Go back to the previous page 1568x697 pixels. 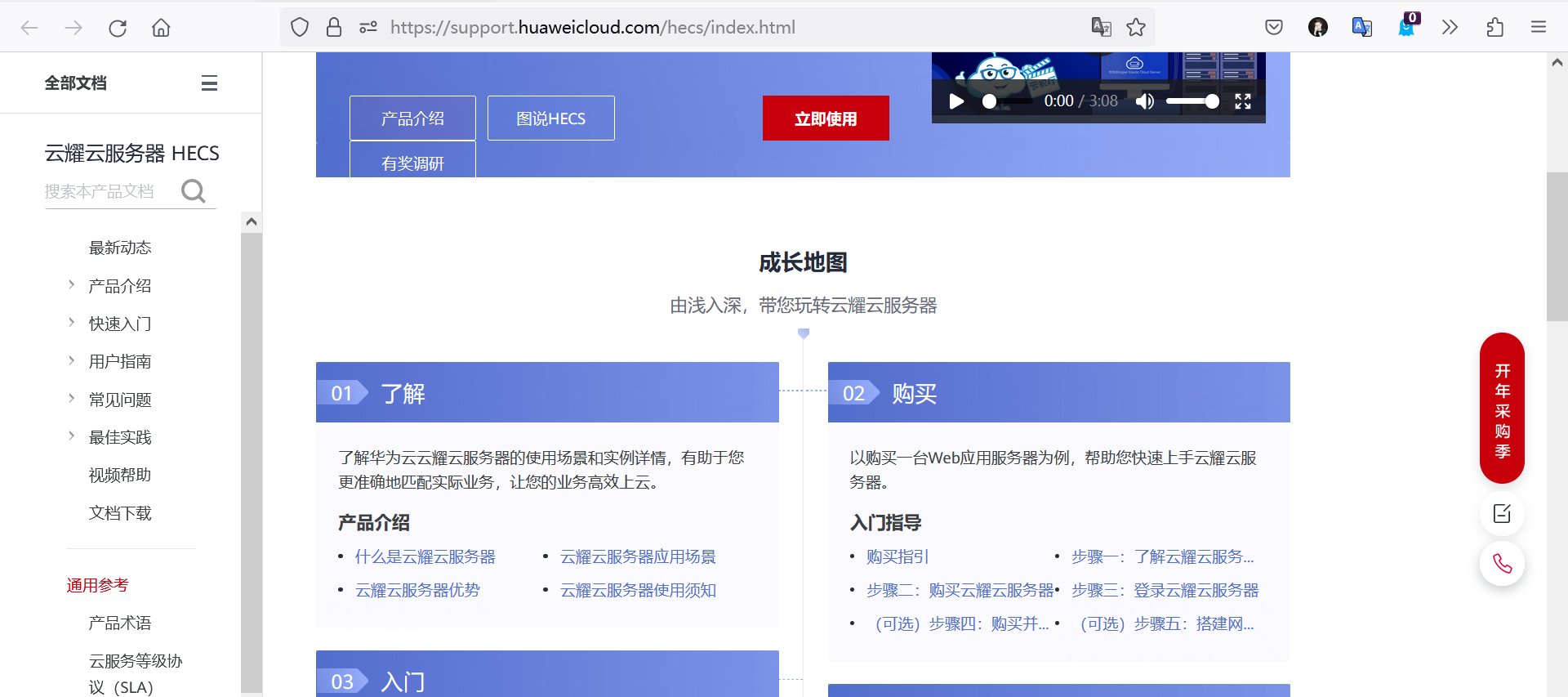click(x=29, y=28)
